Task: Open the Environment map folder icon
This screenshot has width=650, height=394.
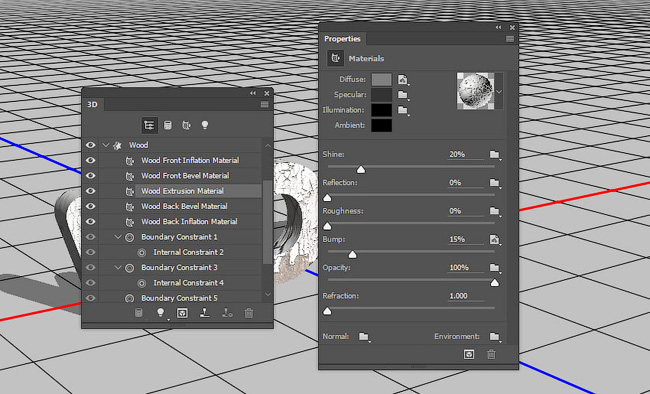Action: [x=495, y=336]
